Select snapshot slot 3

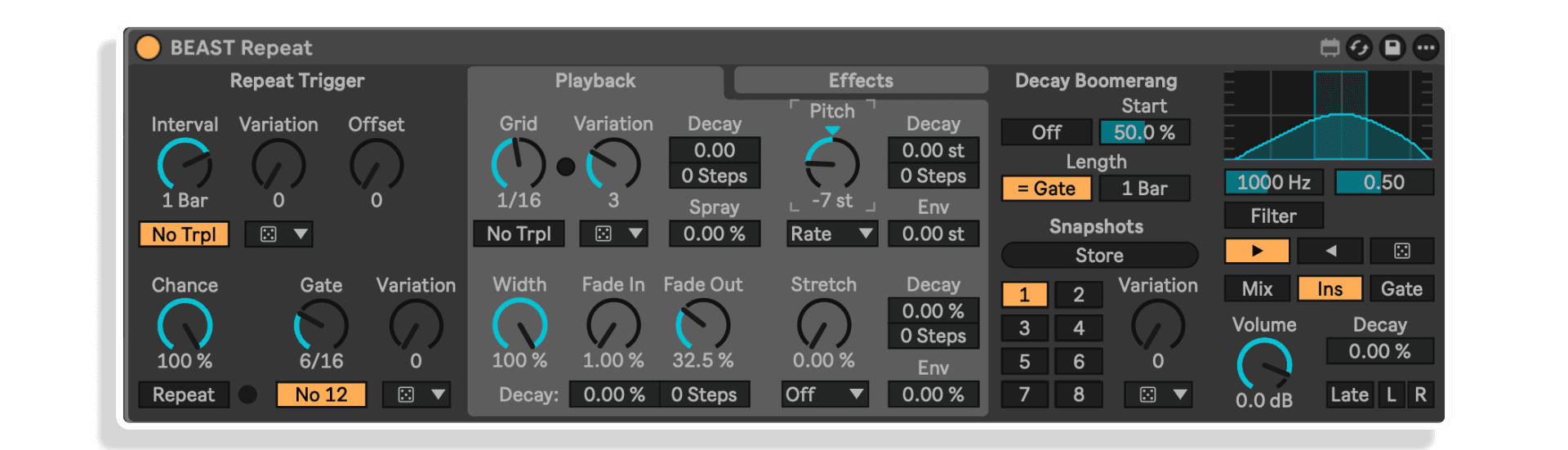1024,328
